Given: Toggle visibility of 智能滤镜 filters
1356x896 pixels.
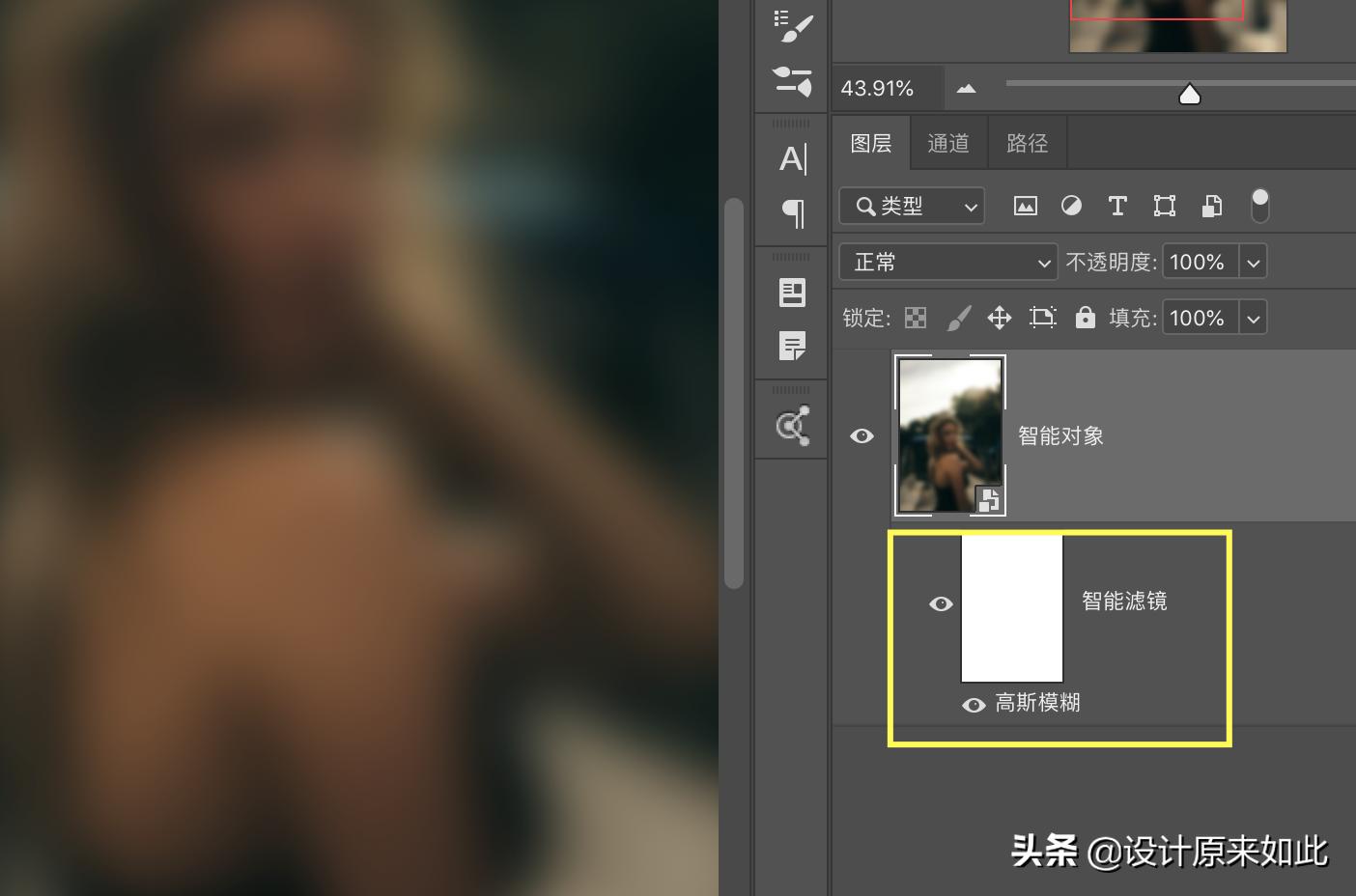Looking at the screenshot, I should [x=941, y=603].
